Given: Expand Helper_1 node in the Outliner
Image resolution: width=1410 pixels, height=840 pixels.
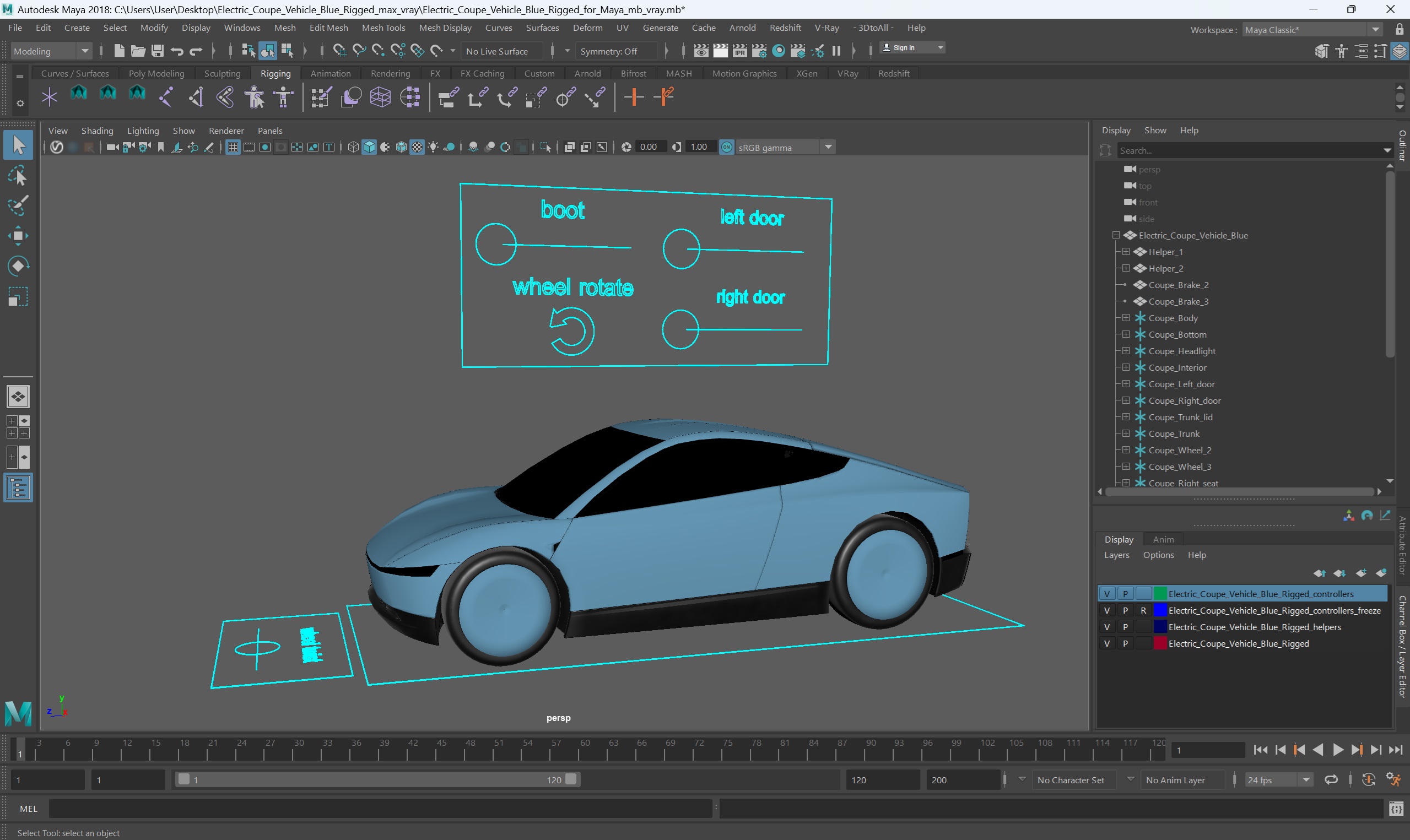Looking at the screenshot, I should [1126, 252].
